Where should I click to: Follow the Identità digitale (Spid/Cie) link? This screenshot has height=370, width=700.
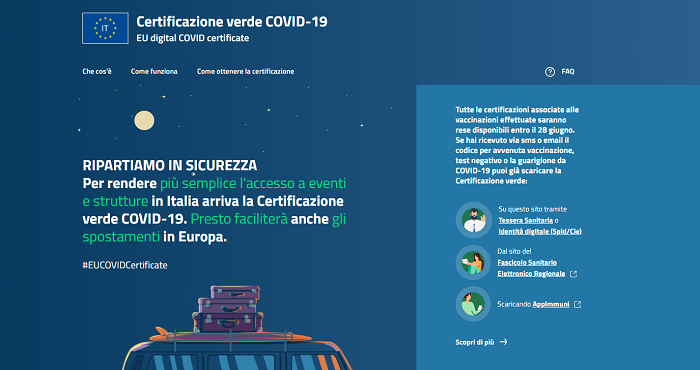pyautogui.click(x=540, y=231)
